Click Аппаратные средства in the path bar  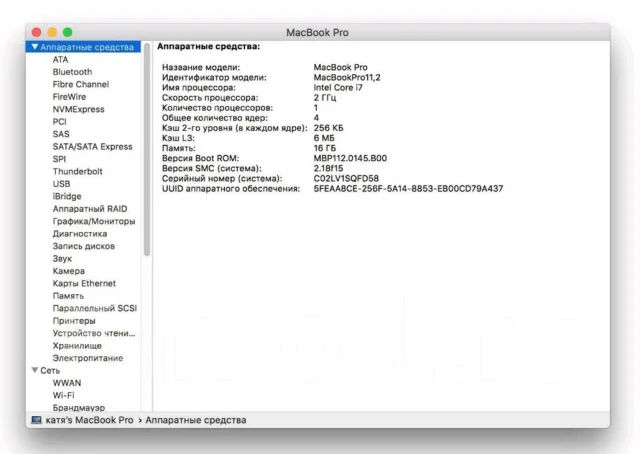coord(196,420)
